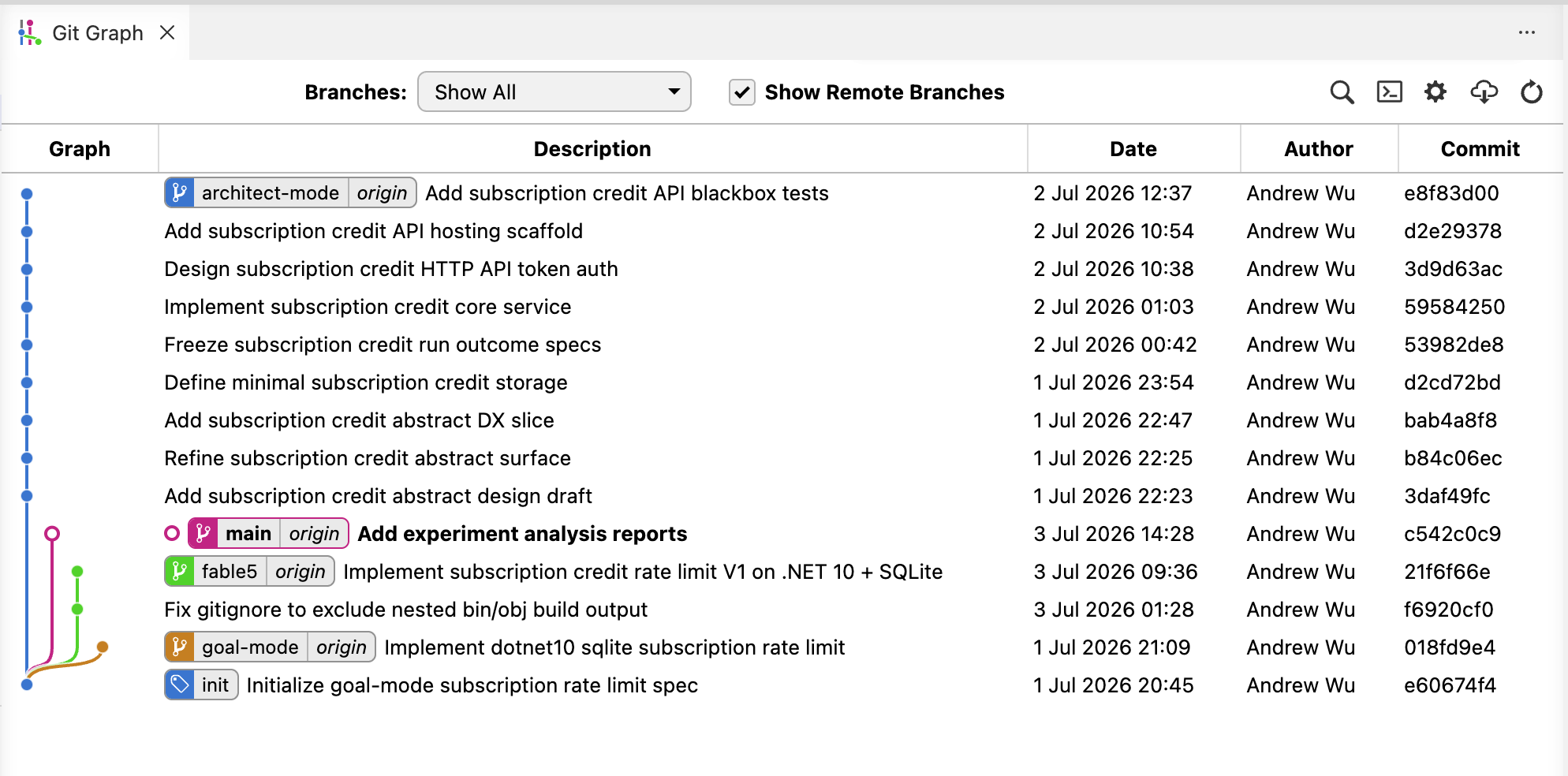This screenshot has width=1568, height=776.
Task: Click the fable5 branch label
Action: tap(230, 571)
